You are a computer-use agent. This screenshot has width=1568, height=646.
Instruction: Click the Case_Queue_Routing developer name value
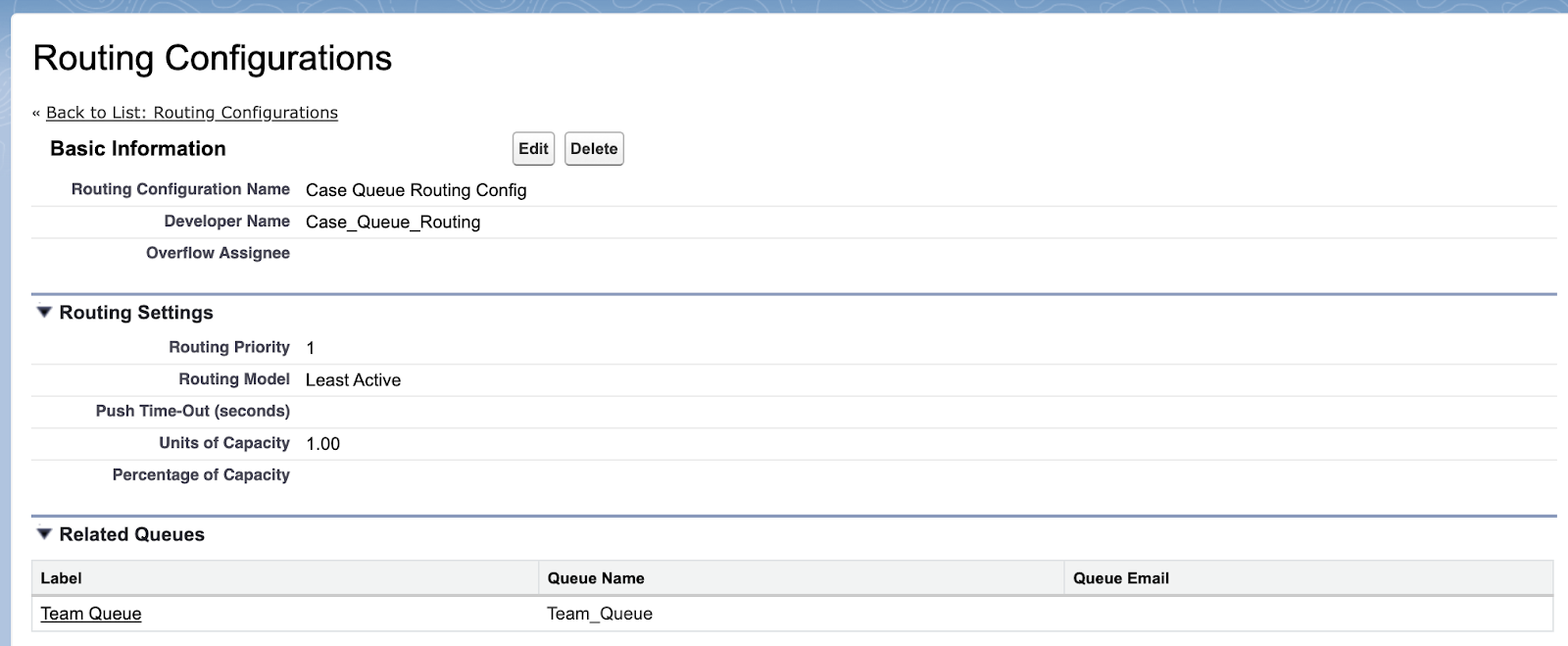click(x=393, y=223)
